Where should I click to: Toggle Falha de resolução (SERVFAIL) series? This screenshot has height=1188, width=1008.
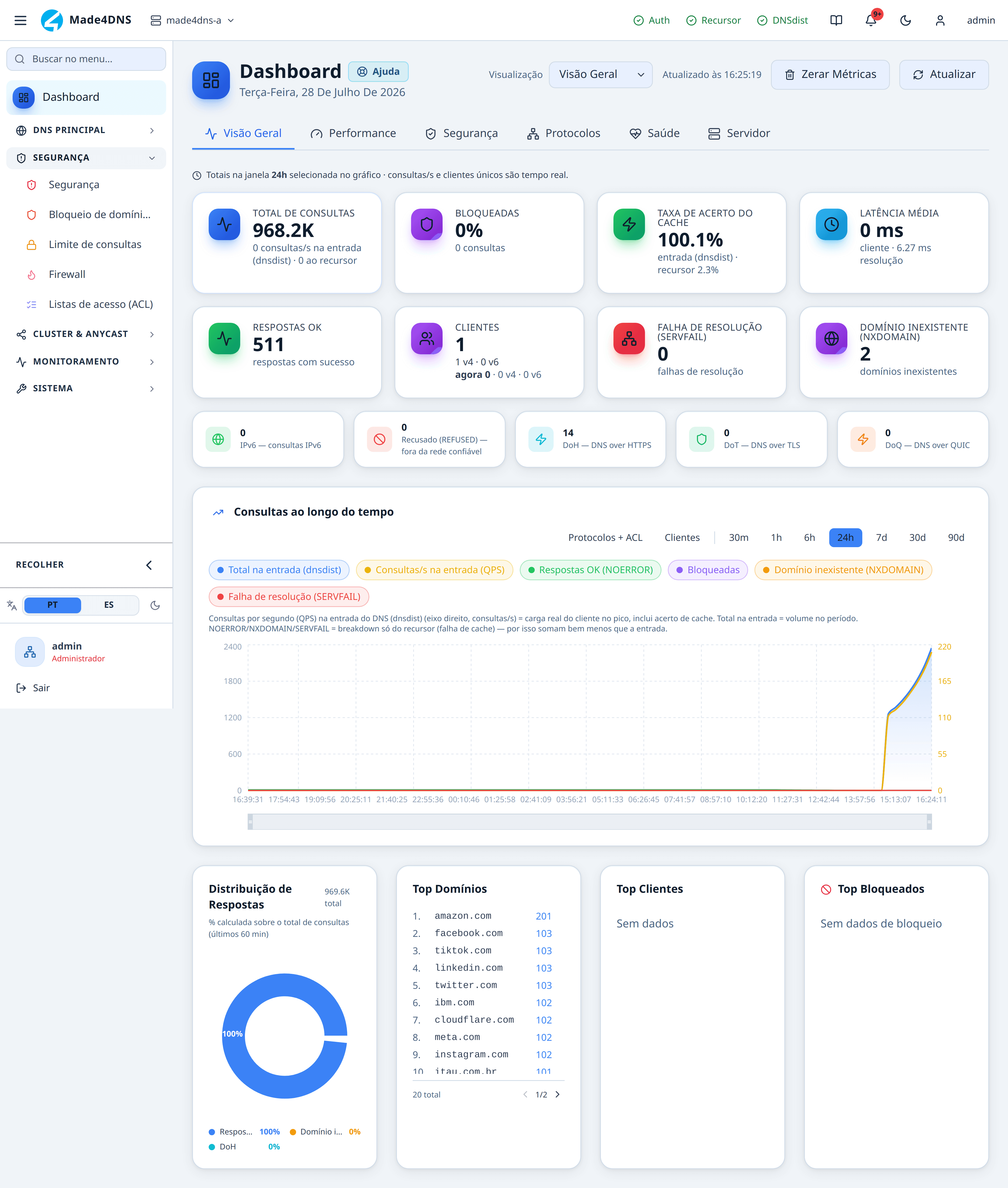click(x=288, y=597)
